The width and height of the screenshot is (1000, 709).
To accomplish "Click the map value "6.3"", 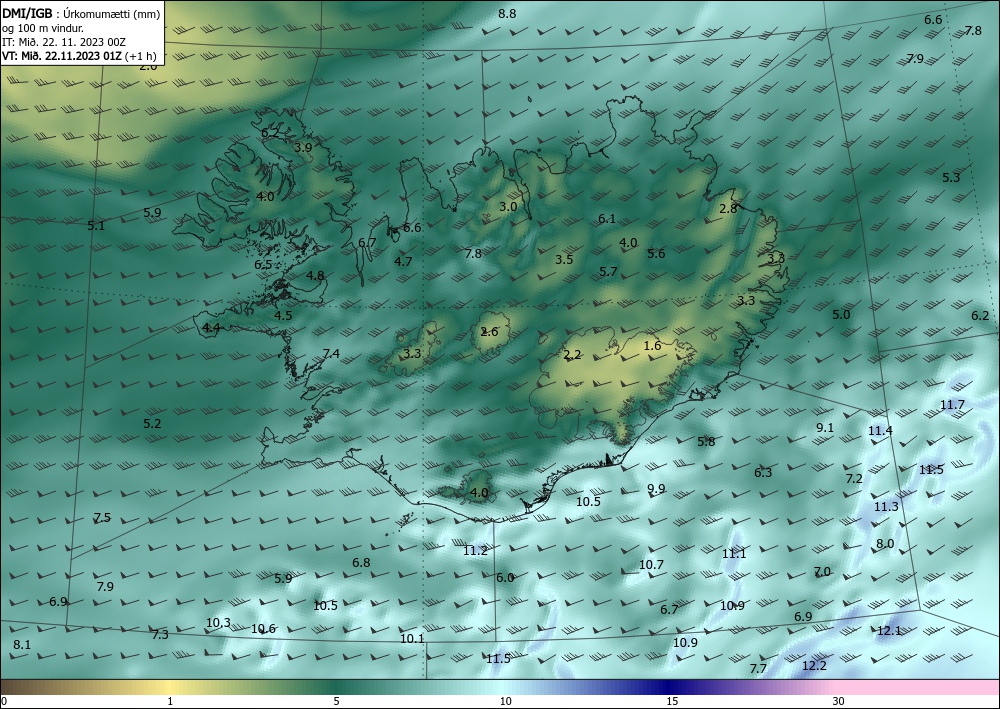I will (763, 472).
